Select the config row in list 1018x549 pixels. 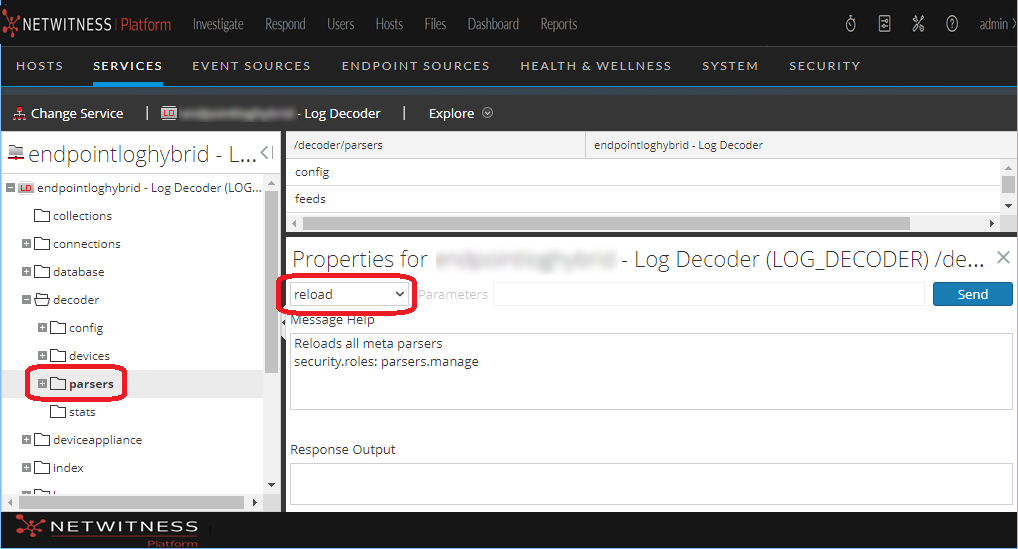point(643,172)
